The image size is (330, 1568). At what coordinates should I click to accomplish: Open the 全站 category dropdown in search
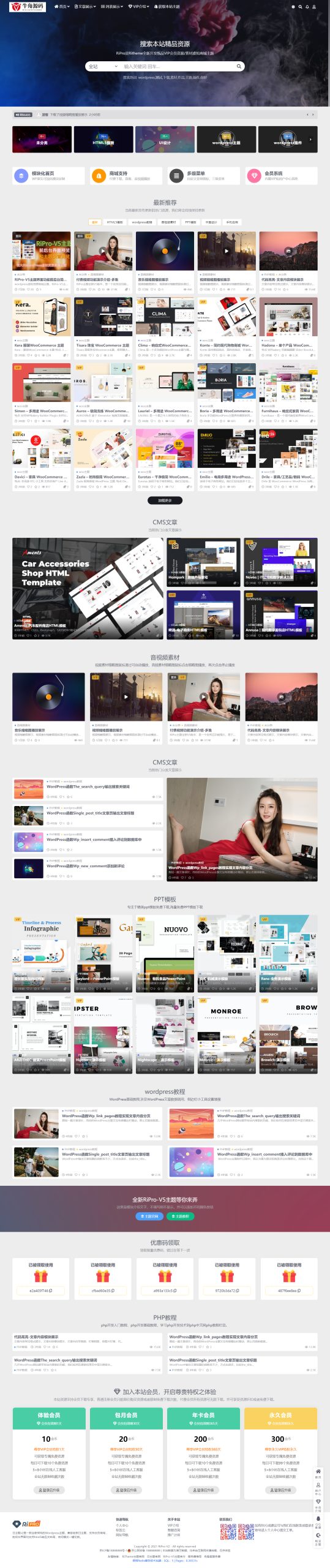pyautogui.click(x=103, y=66)
